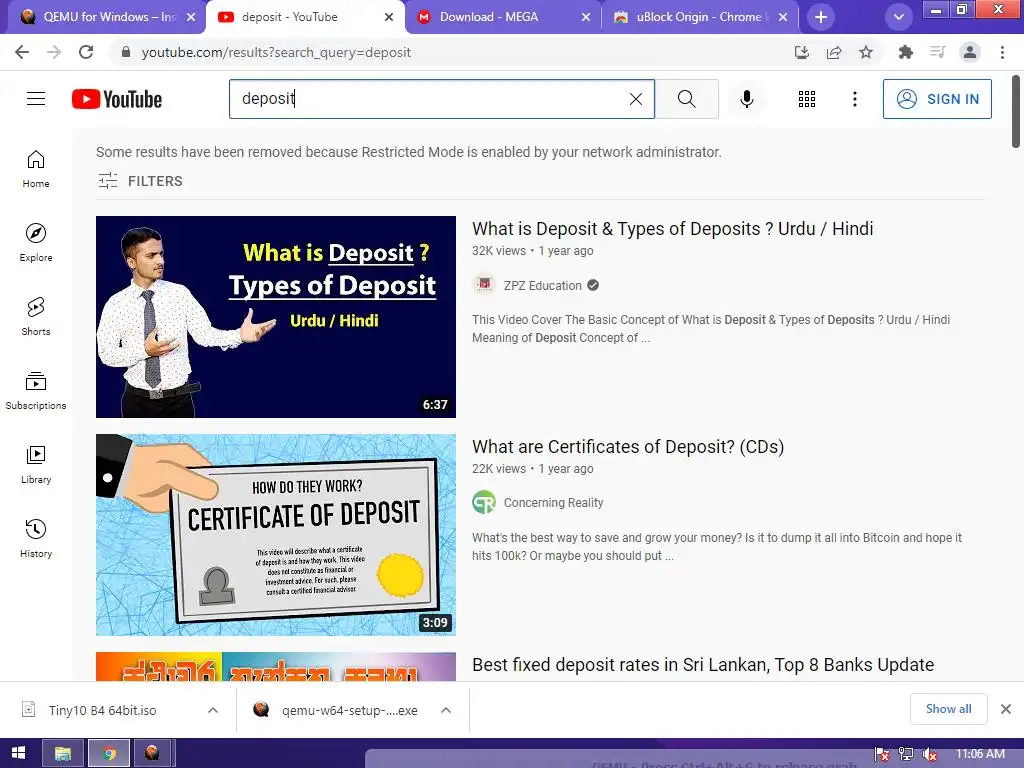1024x768 pixels.
Task: Open History in sidebar
Action: tap(36, 539)
